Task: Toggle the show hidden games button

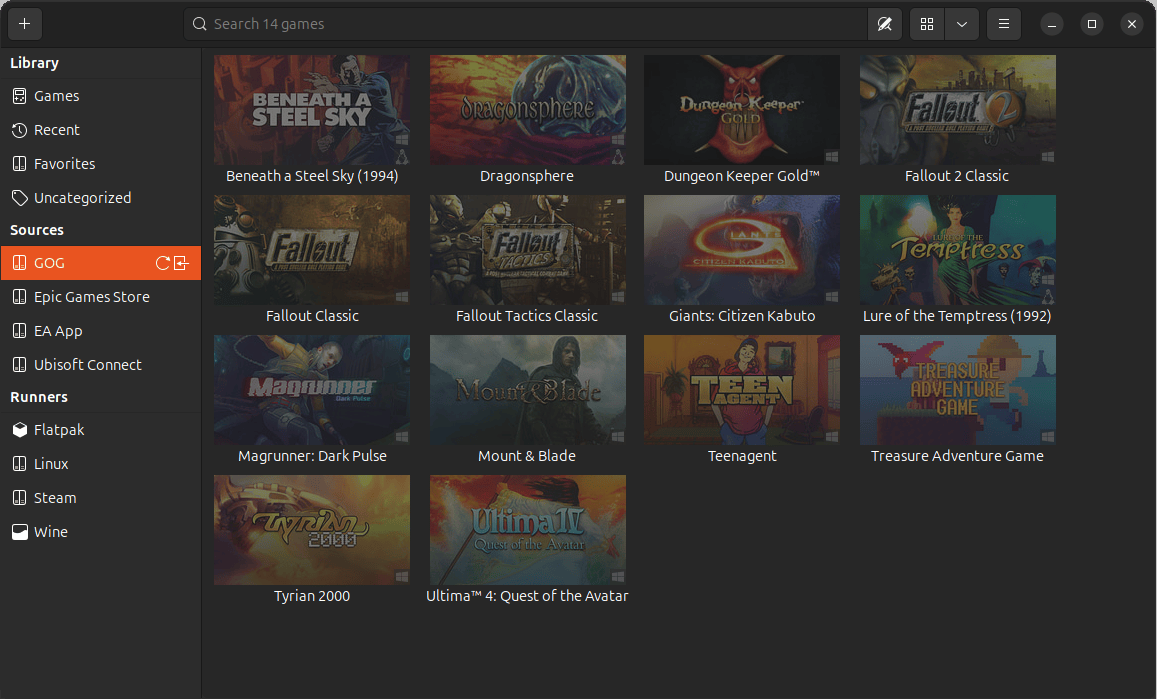Action: [x=884, y=24]
